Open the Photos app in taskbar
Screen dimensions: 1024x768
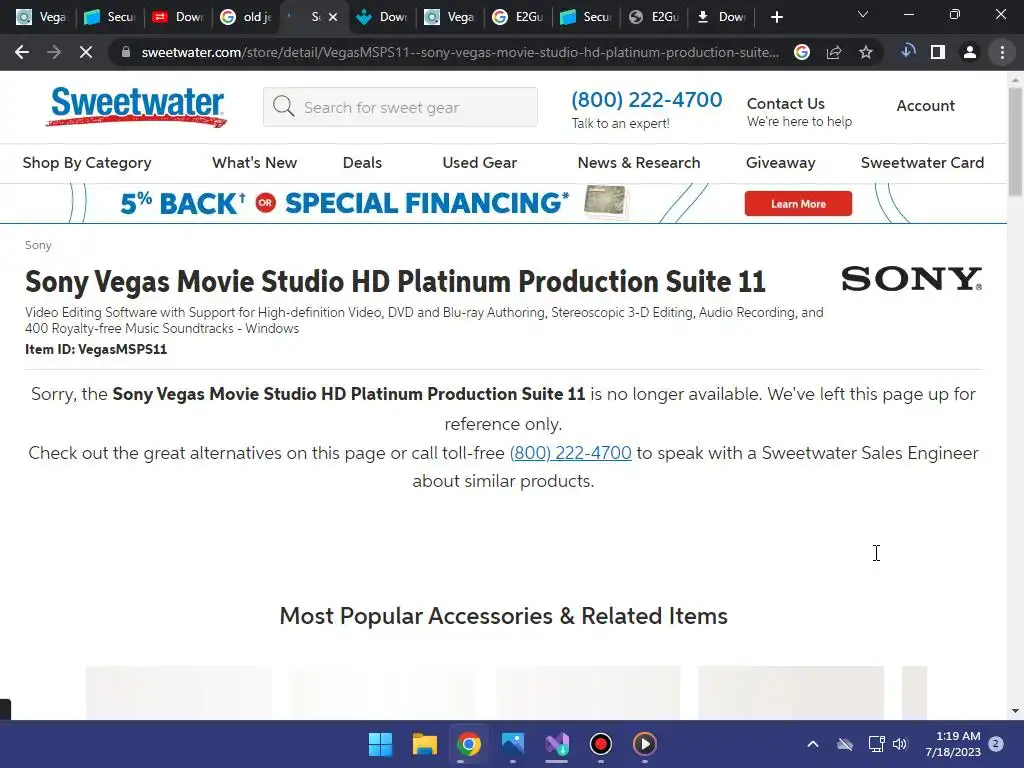(513, 744)
